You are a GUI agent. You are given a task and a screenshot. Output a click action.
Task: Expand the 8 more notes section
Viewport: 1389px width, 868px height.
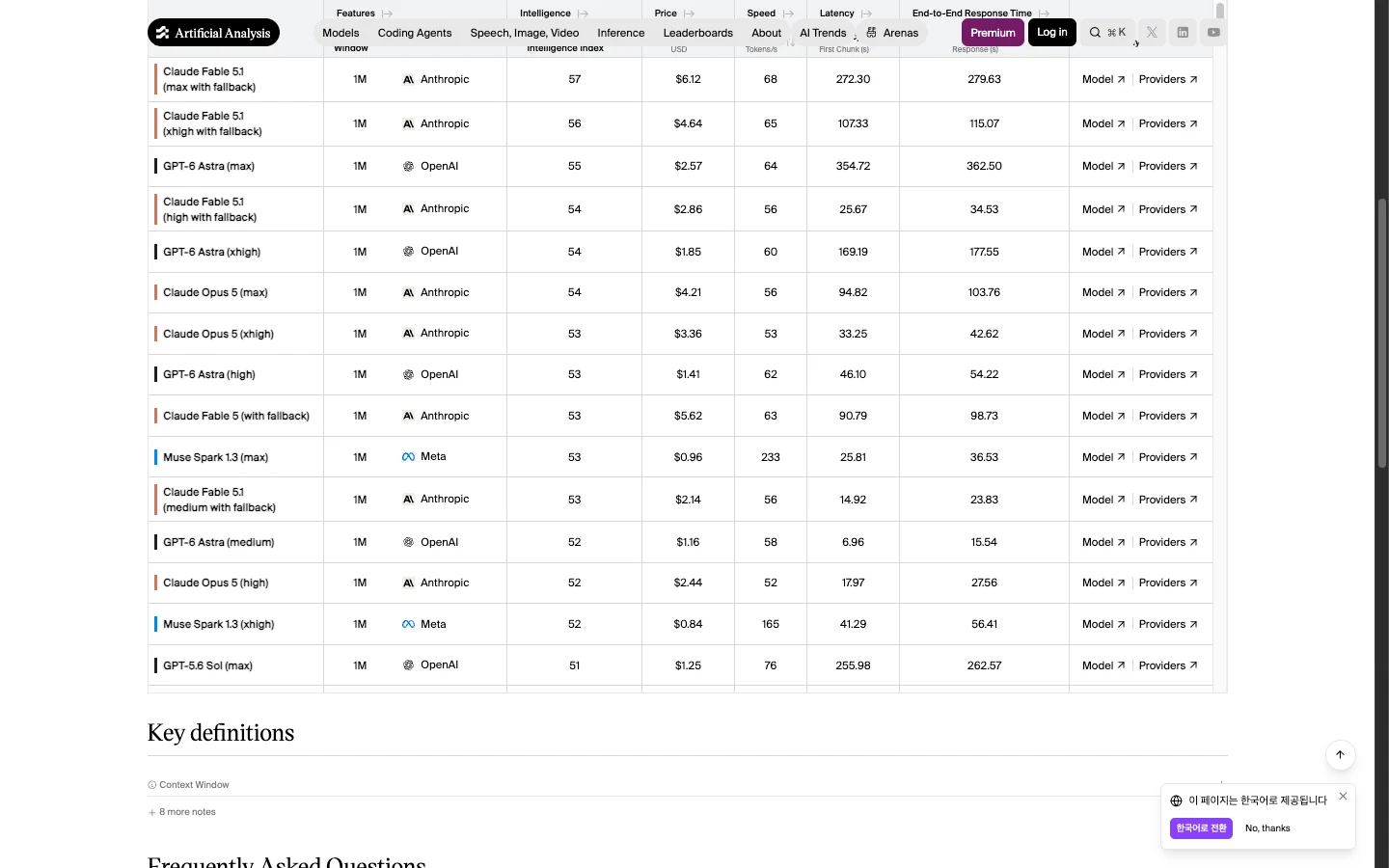182,812
